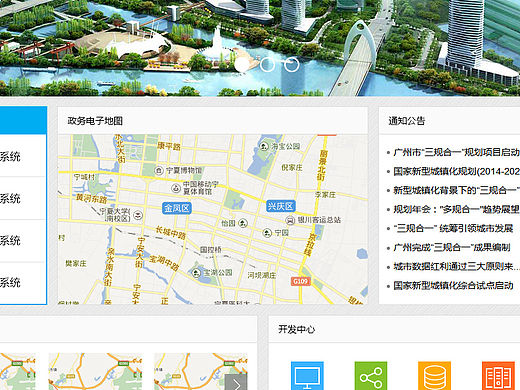Click the 宁夏博物馆 museum marker on the map

pyautogui.click(x=159, y=170)
